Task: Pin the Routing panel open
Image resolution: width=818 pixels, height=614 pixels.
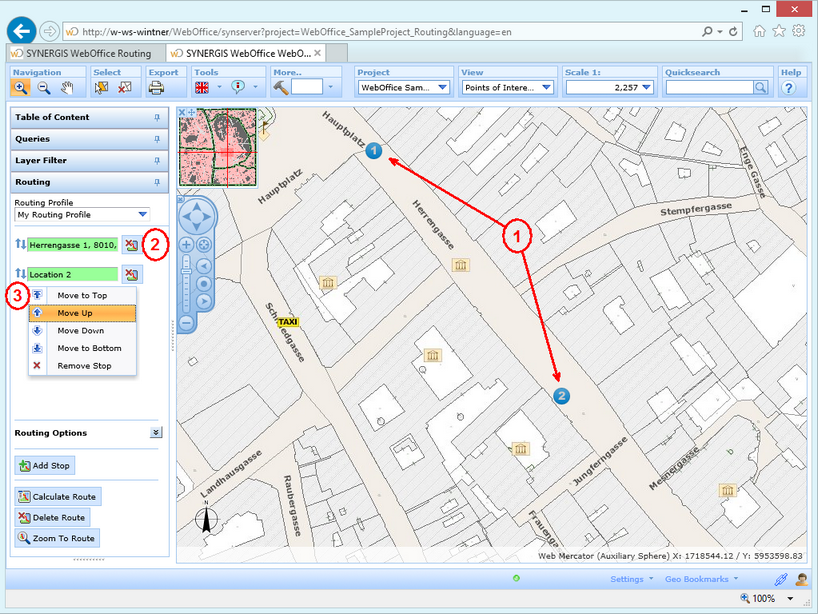Action: tap(156, 182)
